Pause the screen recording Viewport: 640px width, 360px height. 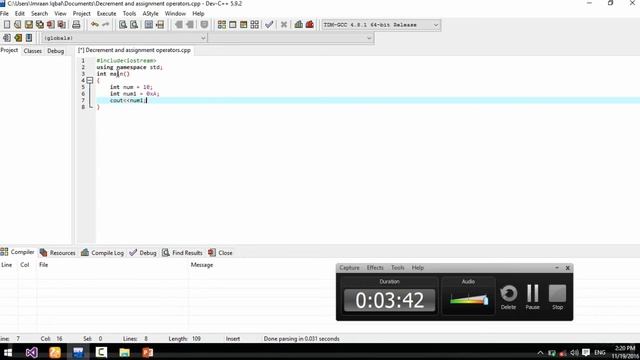tap(533, 297)
